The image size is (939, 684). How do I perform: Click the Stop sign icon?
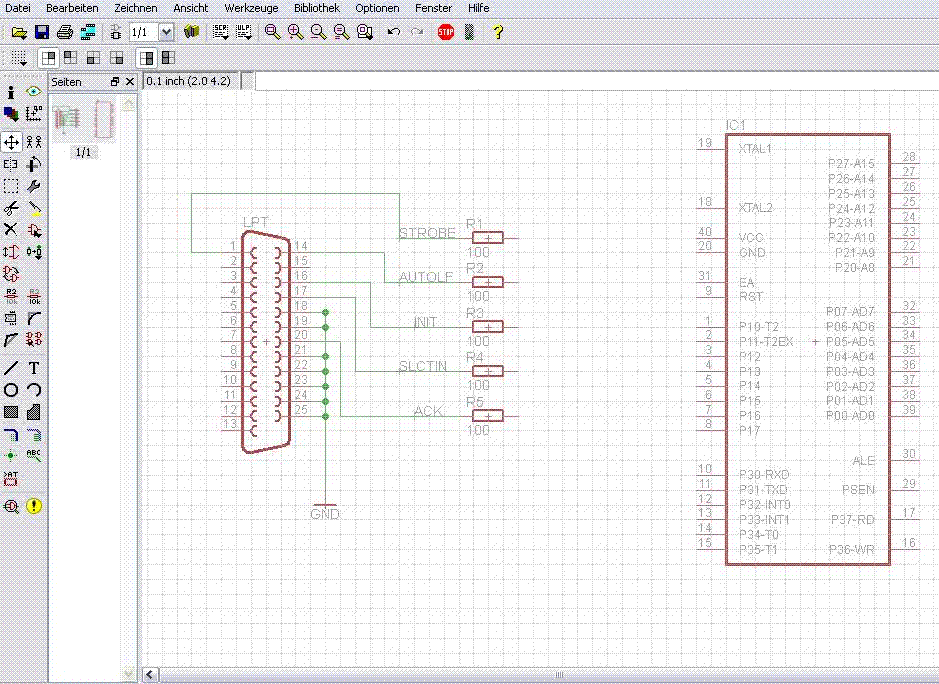[446, 32]
